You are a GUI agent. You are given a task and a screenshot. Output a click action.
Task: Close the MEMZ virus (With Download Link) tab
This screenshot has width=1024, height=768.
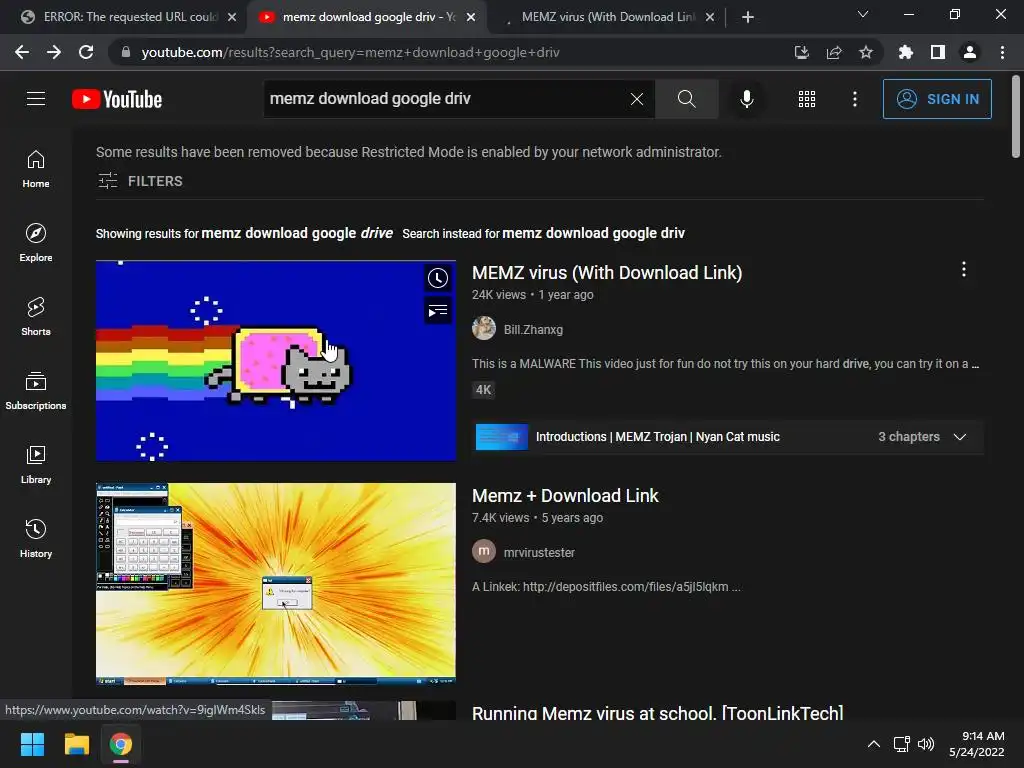[x=710, y=17]
